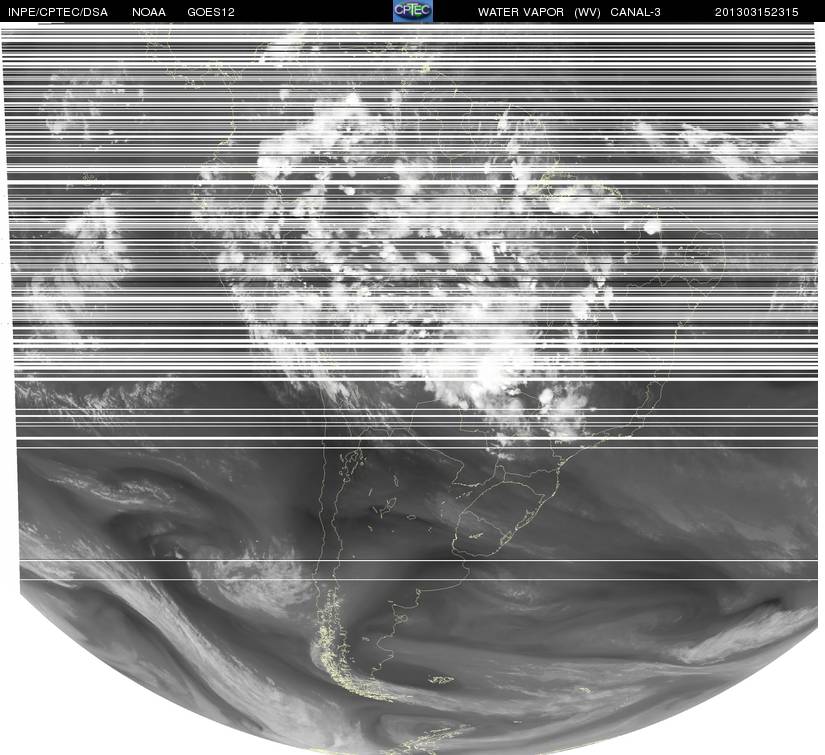Screen dimensions: 825x755
Task: Click the CPTEC logo in header
Action: tap(413, 11)
